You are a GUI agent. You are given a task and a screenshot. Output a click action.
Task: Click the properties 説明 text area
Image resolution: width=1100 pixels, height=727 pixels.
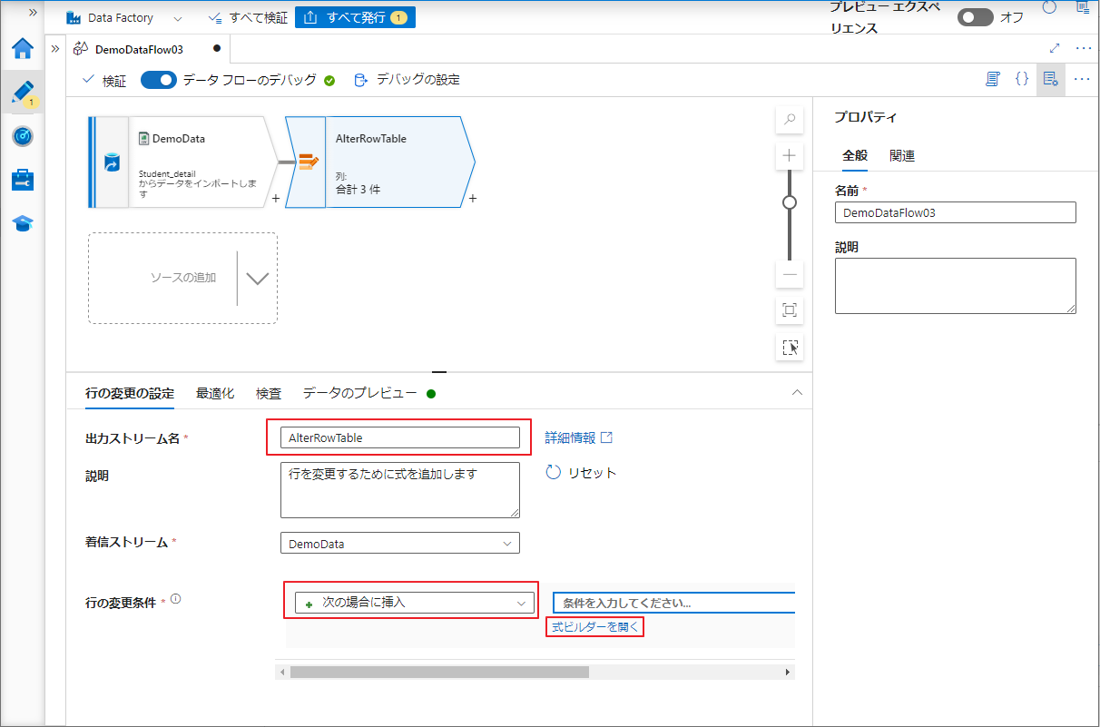pos(955,286)
